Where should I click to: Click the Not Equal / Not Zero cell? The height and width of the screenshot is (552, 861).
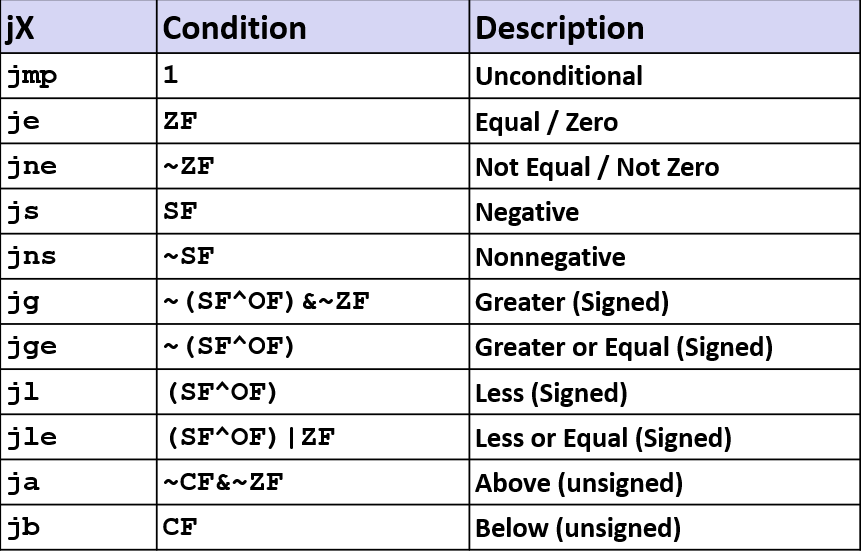(x=597, y=167)
